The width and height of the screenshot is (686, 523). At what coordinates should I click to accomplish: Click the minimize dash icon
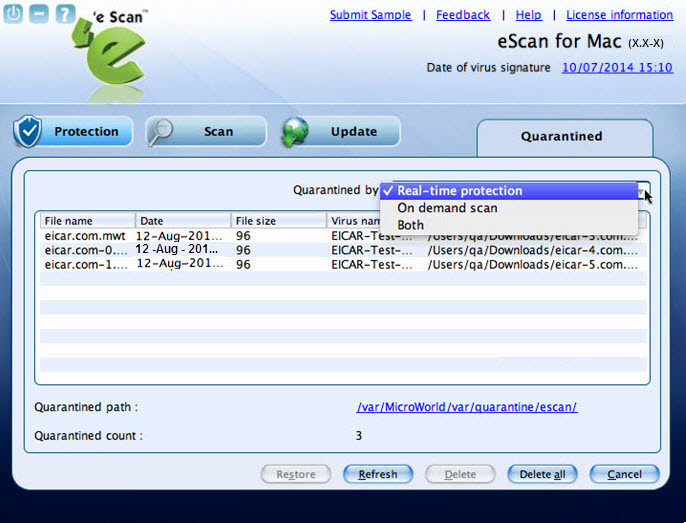39,14
